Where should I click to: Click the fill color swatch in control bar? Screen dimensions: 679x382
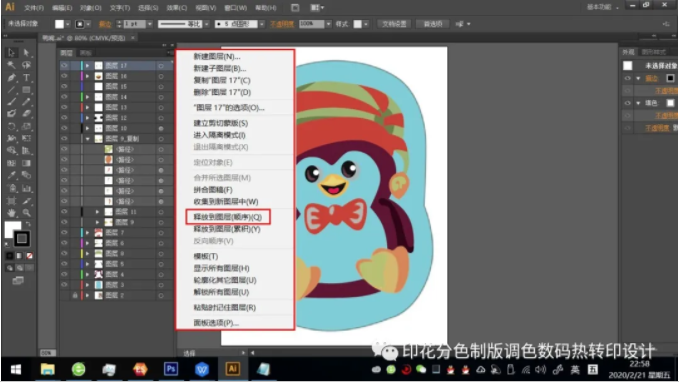[x=59, y=24]
